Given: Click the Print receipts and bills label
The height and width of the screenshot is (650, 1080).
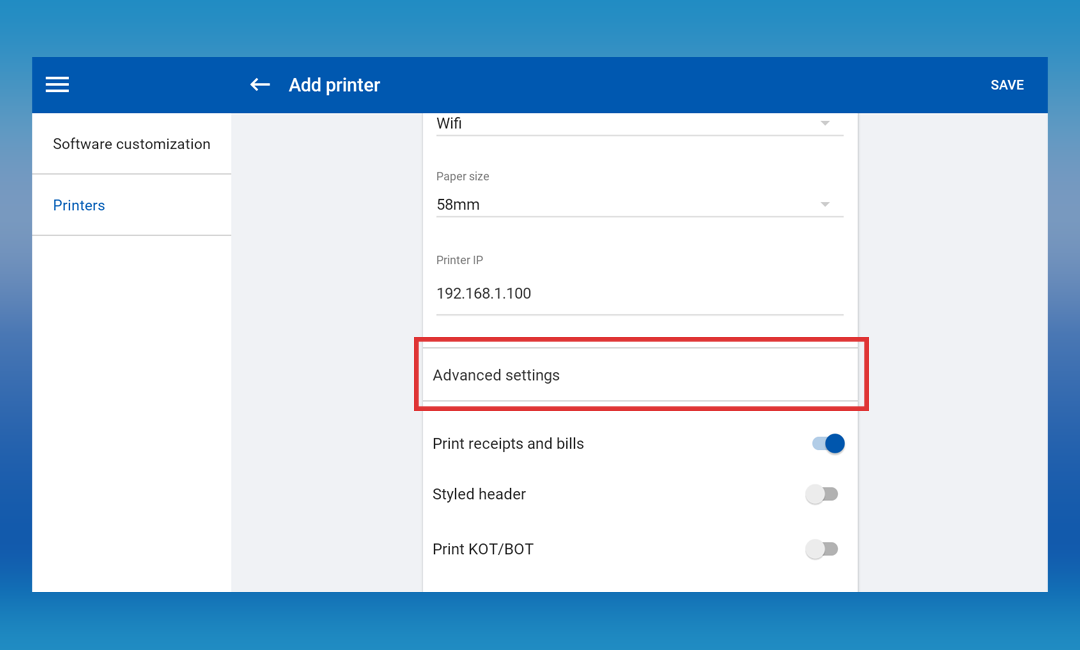Looking at the screenshot, I should pyautogui.click(x=508, y=444).
